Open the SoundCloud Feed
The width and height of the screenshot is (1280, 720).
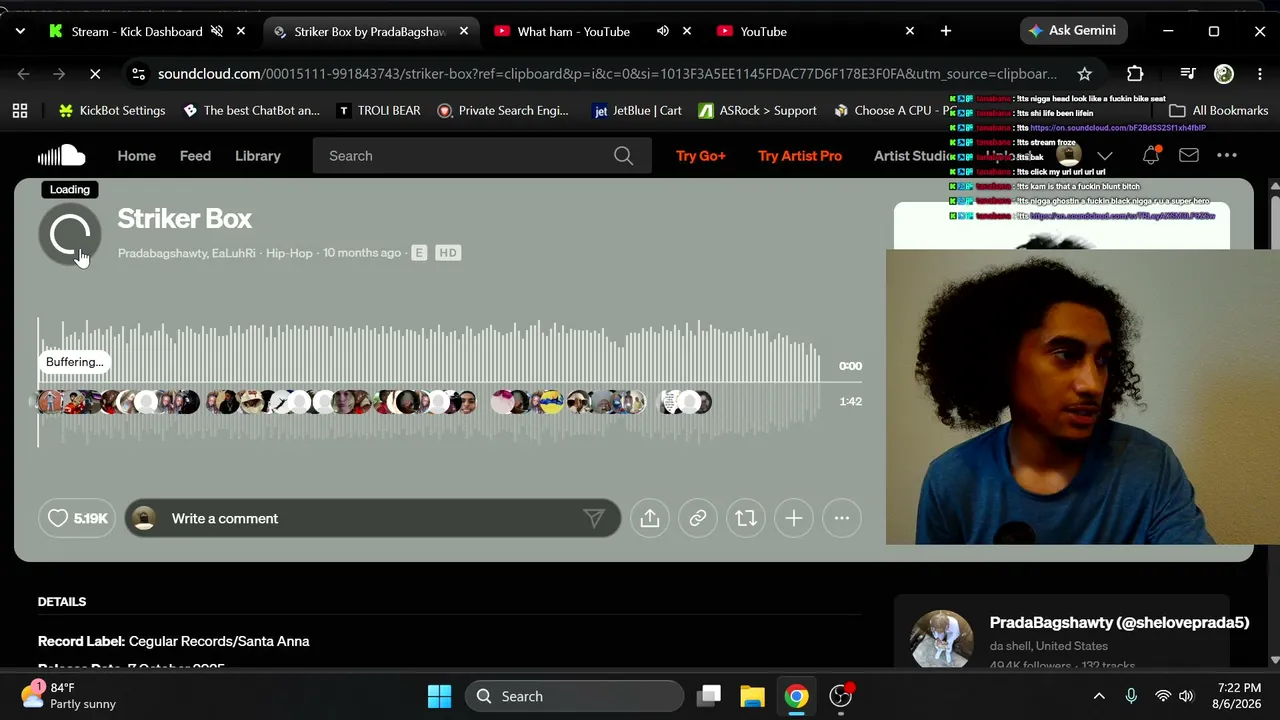coord(195,156)
